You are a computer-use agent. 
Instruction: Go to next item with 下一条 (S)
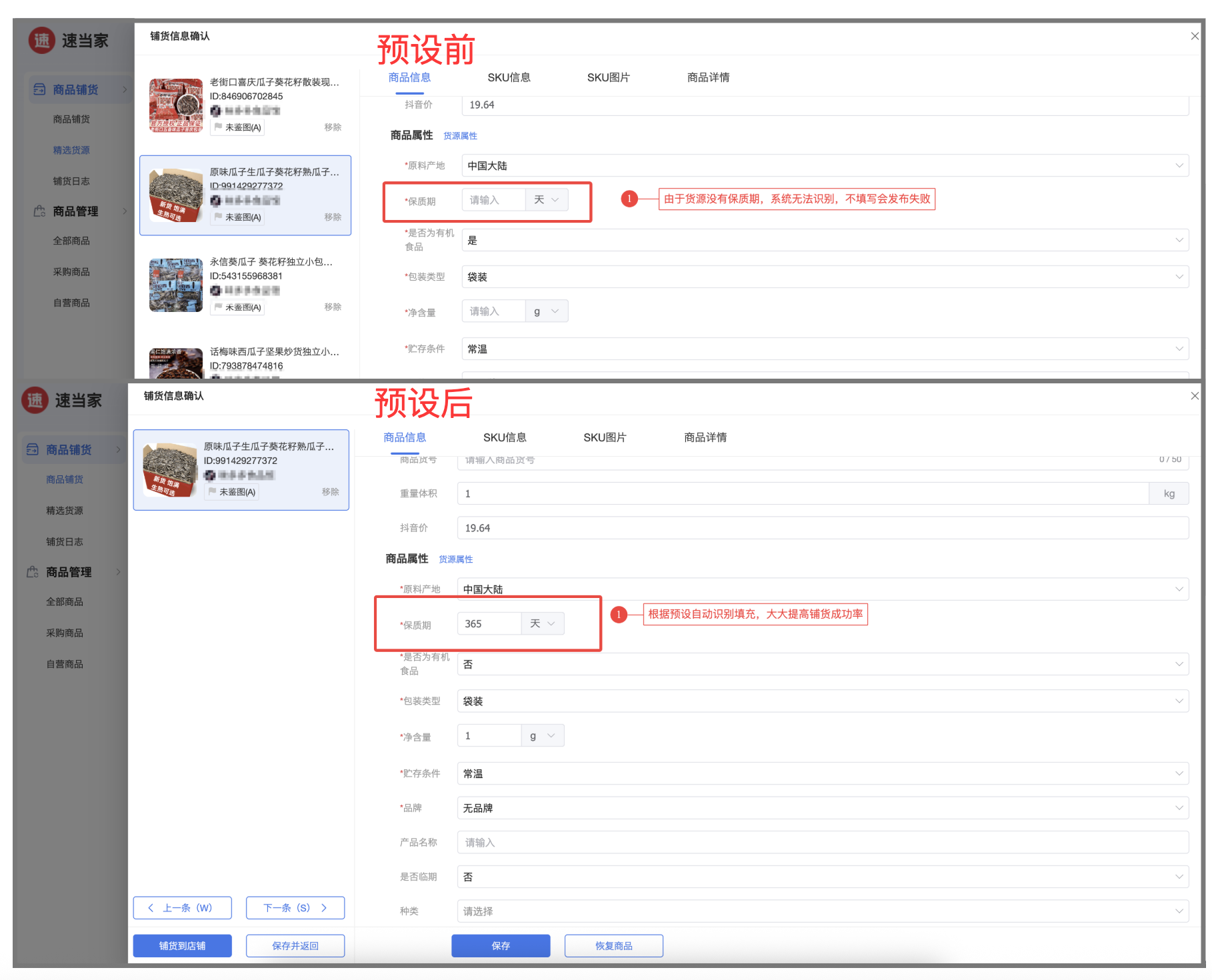coord(295,908)
